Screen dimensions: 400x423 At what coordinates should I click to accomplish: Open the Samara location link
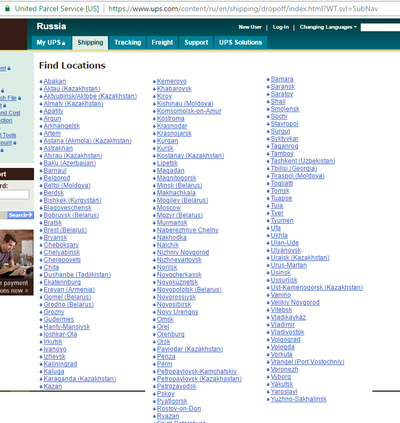click(x=282, y=79)
